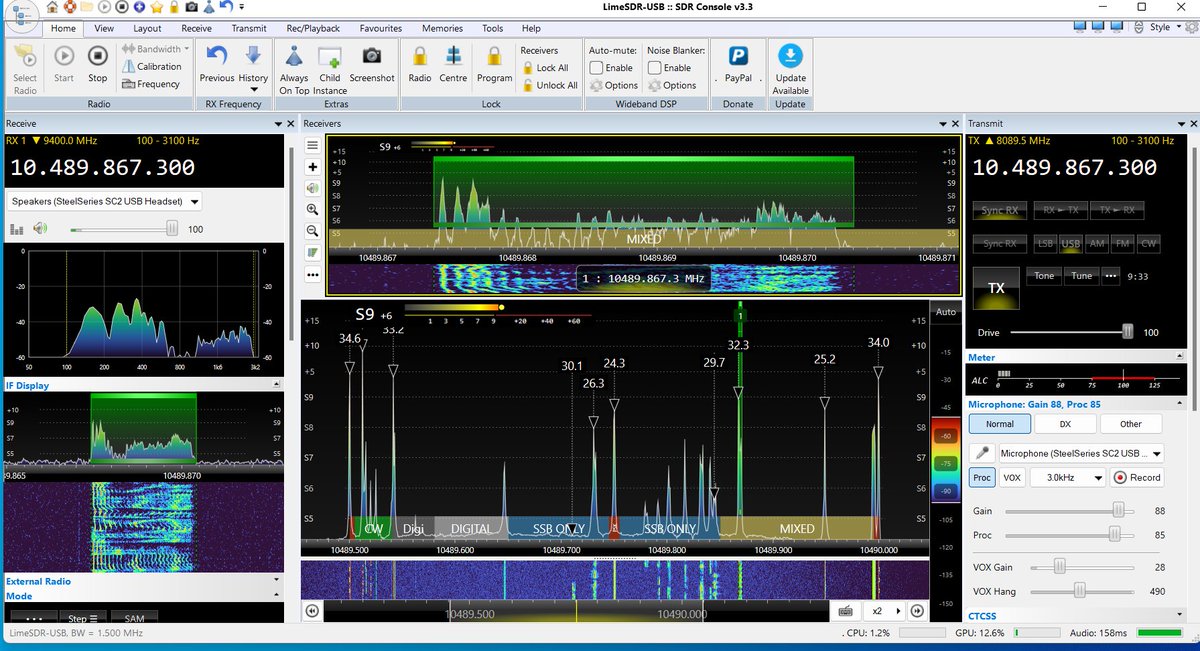Add a receiver with the plus icon

(313, 167)
